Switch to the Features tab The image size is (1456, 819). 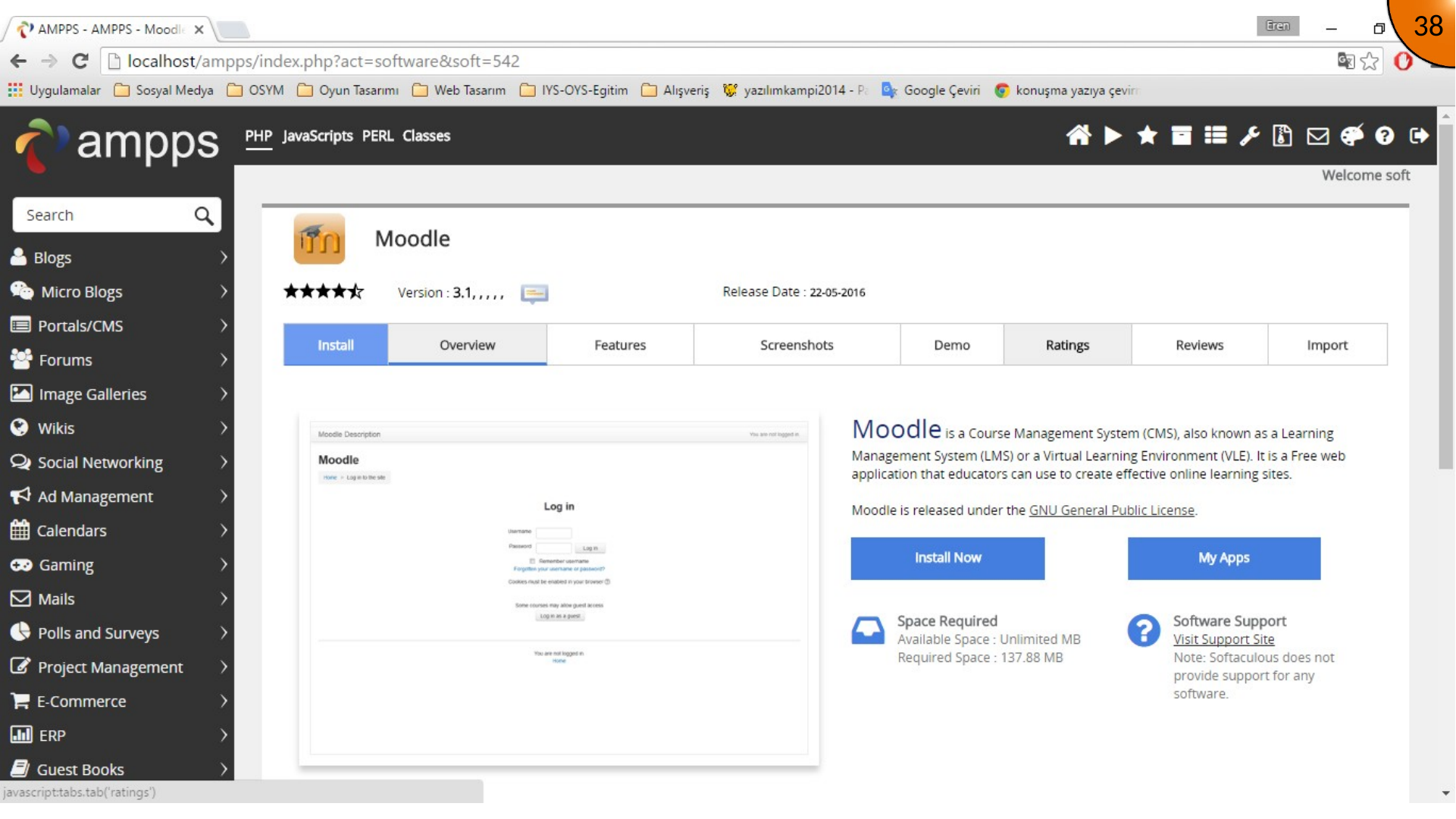(620, 345)
